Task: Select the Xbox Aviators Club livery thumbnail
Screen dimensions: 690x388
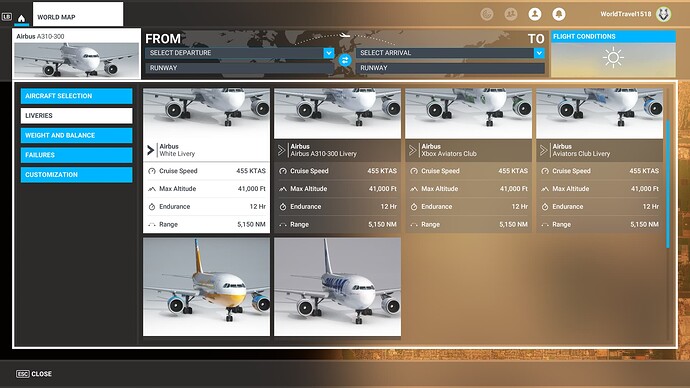Action: (x=468, y=113)
